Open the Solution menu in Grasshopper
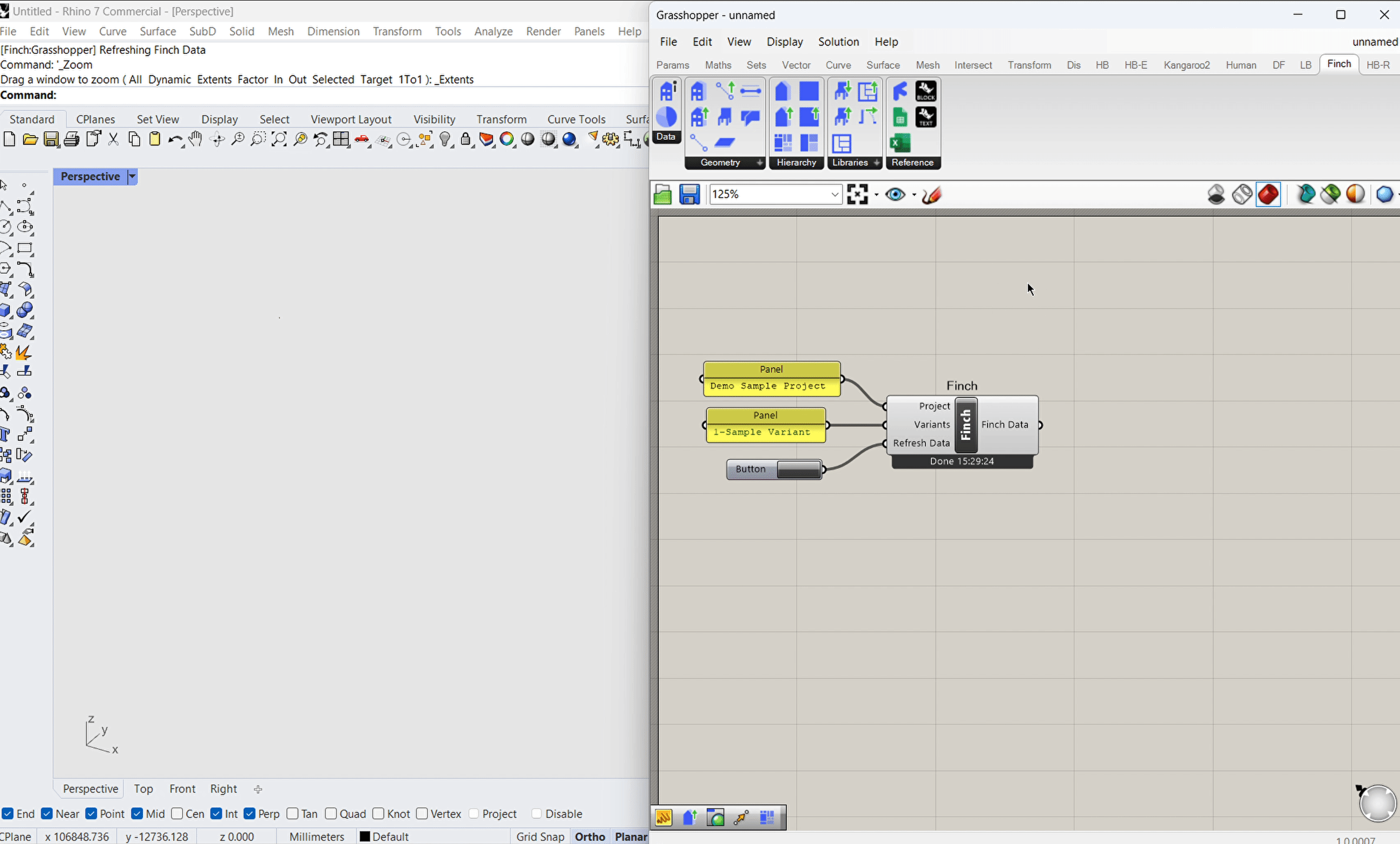1400x844 pixels. point(838,42)
